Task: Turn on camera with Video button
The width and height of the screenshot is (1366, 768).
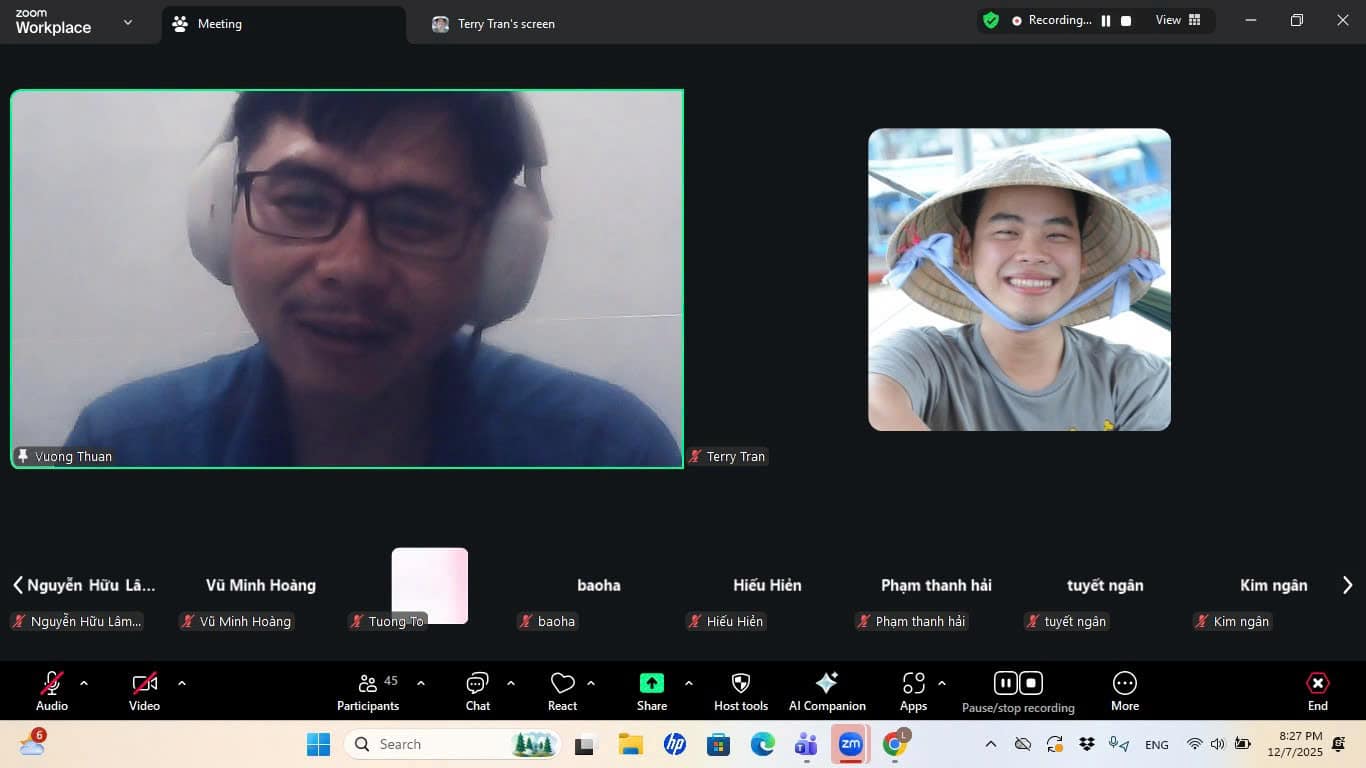Action: point(145,685)
